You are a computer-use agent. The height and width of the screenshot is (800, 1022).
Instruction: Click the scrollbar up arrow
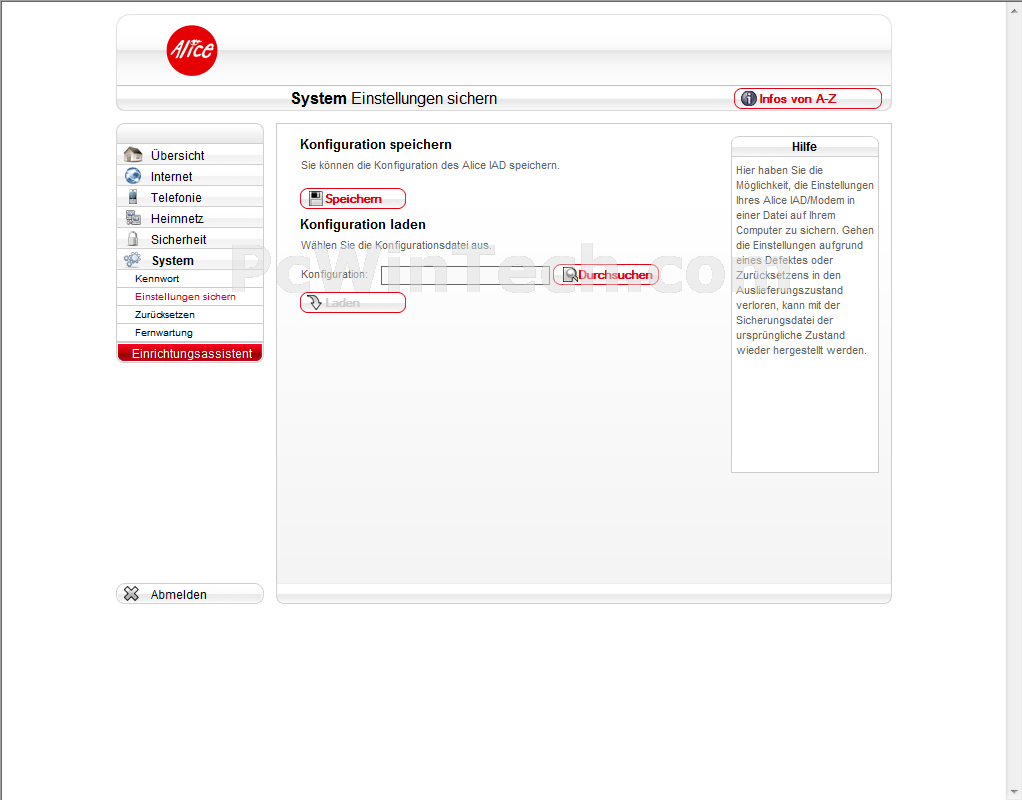[1013, 8]
